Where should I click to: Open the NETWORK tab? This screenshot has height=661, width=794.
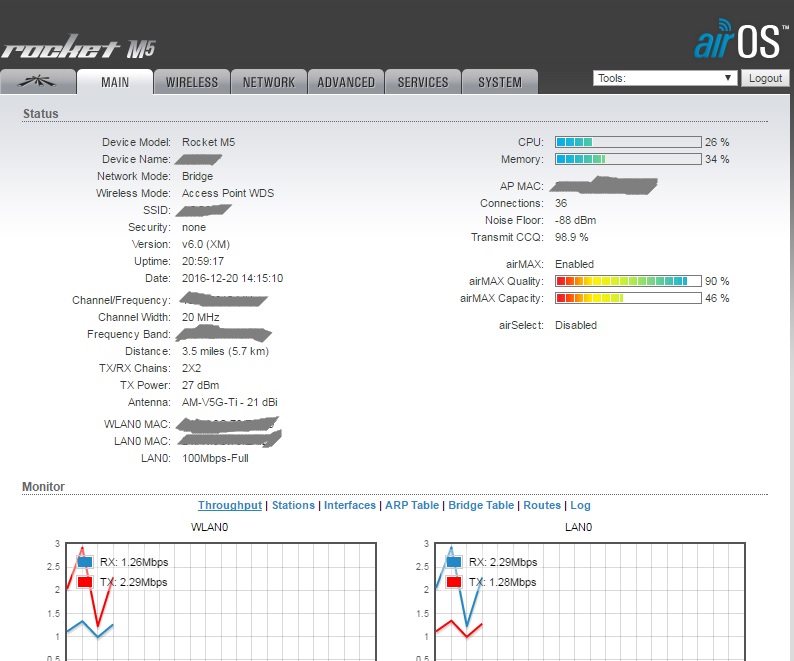point(269,82)
